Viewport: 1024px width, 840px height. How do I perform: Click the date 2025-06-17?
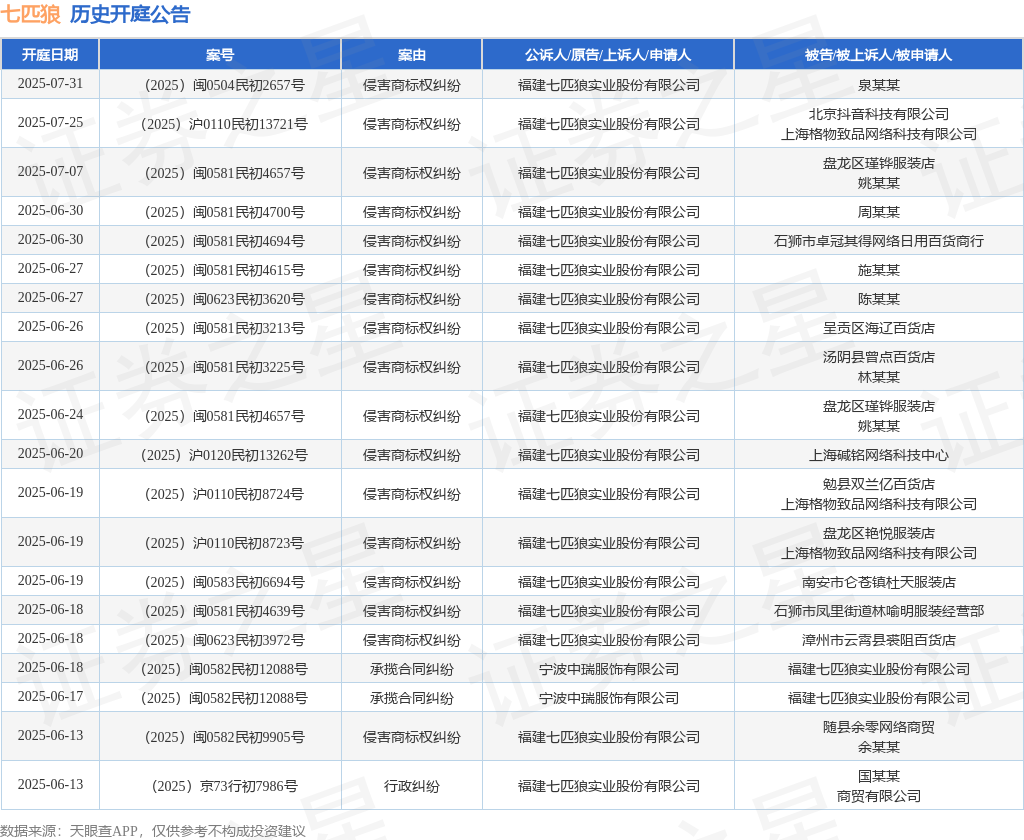coord(50,697)
